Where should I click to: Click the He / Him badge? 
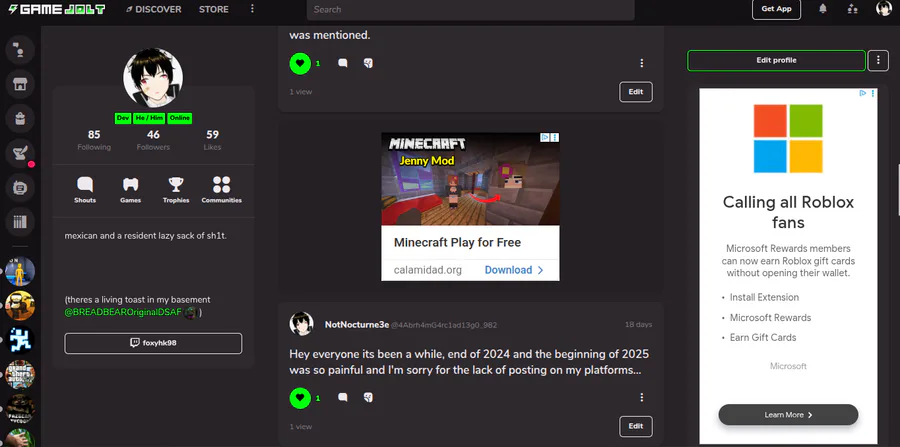[149, 118]
